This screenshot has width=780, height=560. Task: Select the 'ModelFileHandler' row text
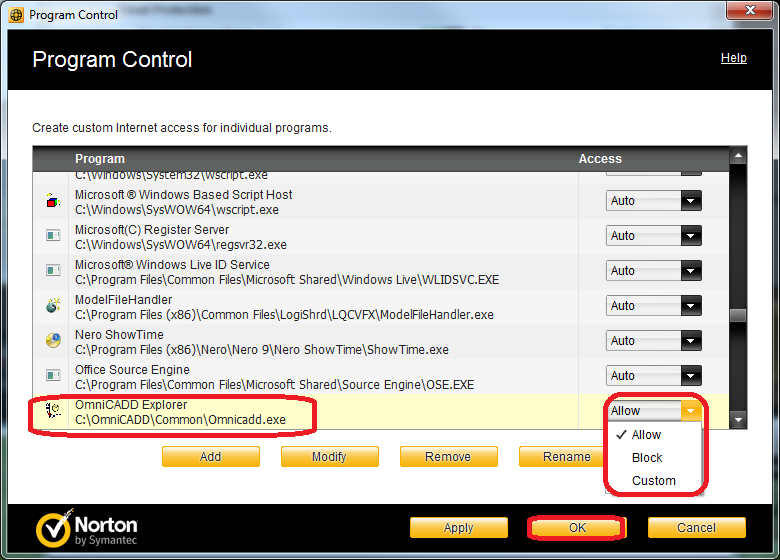point(123,300)
